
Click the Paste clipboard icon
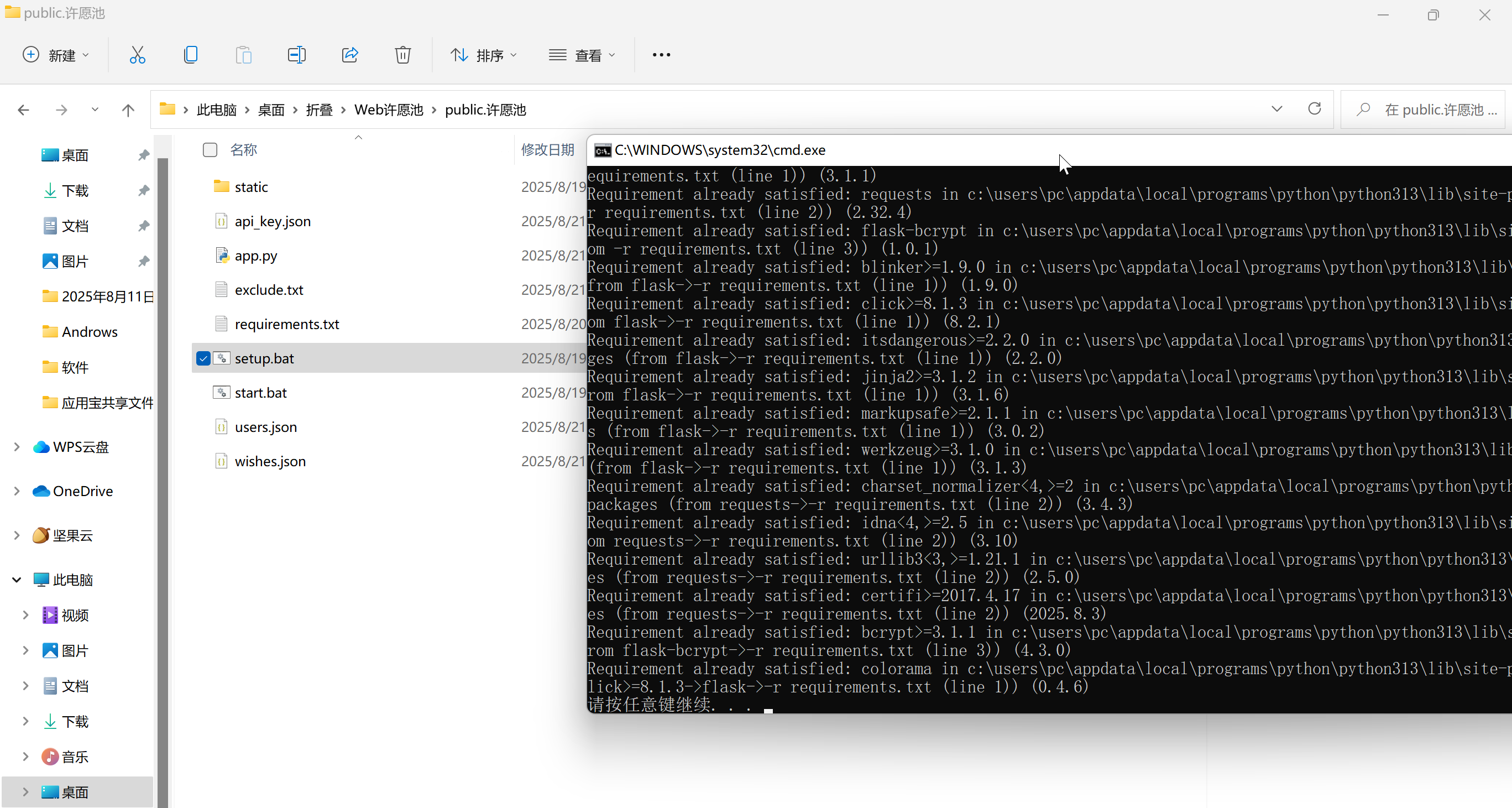pyautogui.click(x=244, y=55)
